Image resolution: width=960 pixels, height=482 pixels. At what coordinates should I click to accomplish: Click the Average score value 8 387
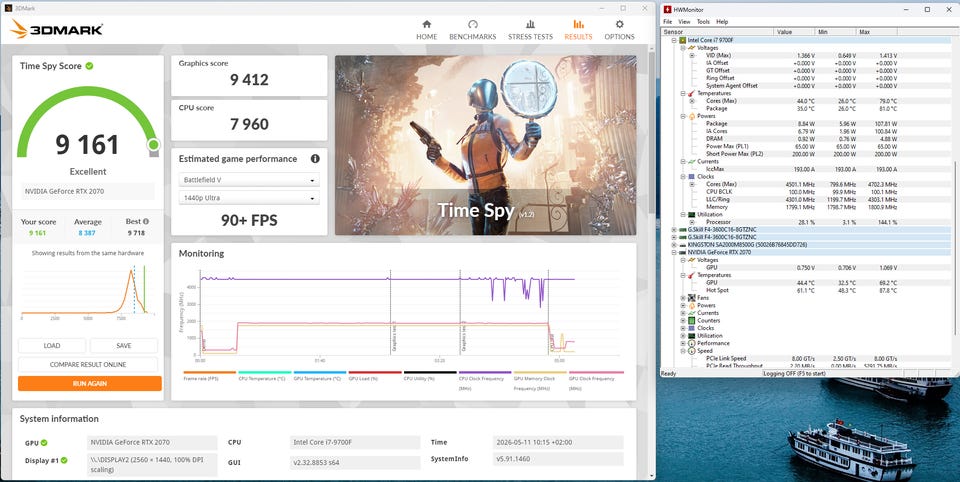[x=88, y=233]
